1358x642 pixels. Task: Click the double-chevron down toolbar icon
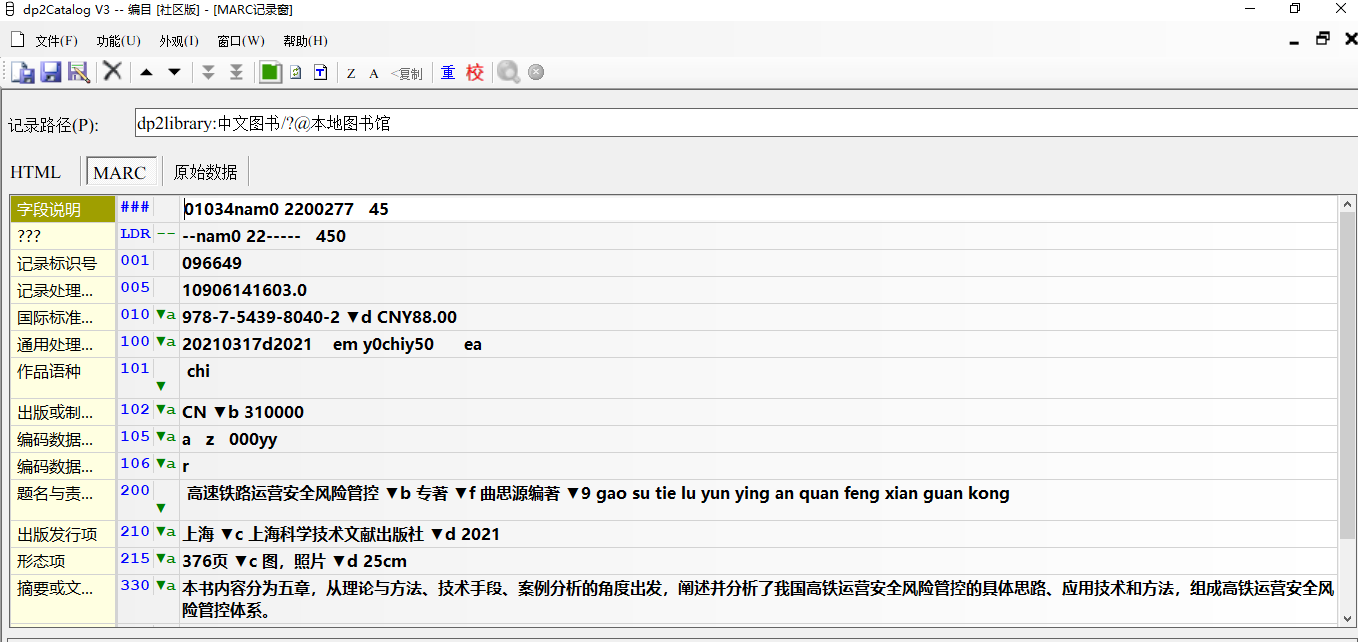(208, 72)
